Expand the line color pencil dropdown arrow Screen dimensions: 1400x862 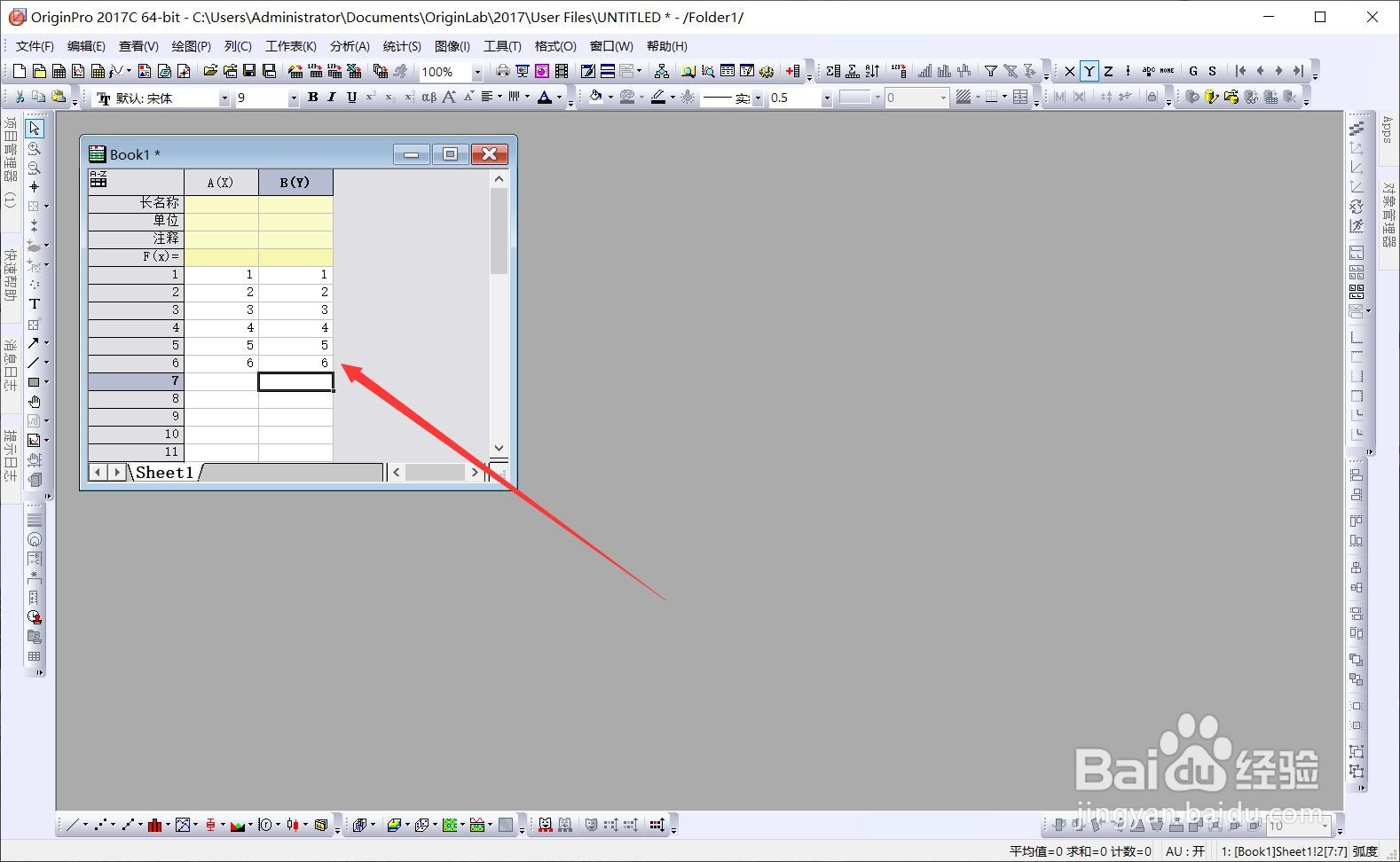tap(672, 98)
